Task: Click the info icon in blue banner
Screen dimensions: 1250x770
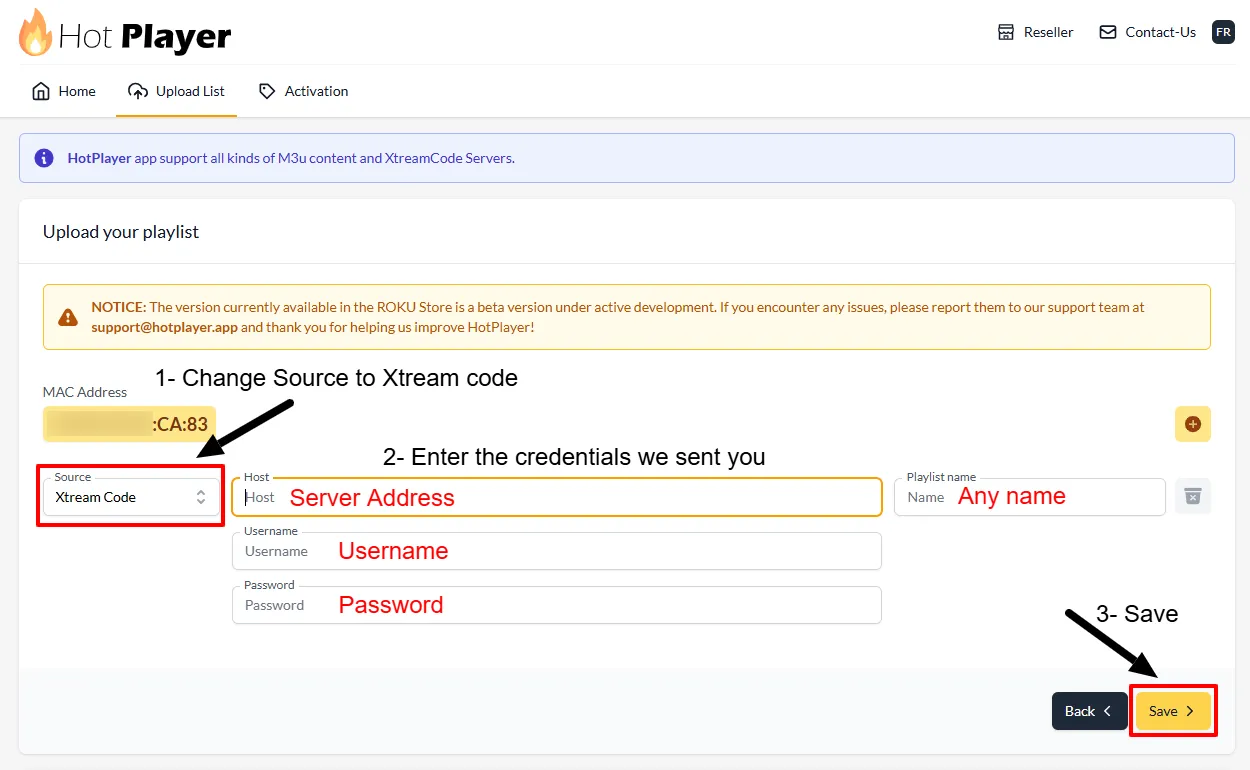Action: coord(44,158)
